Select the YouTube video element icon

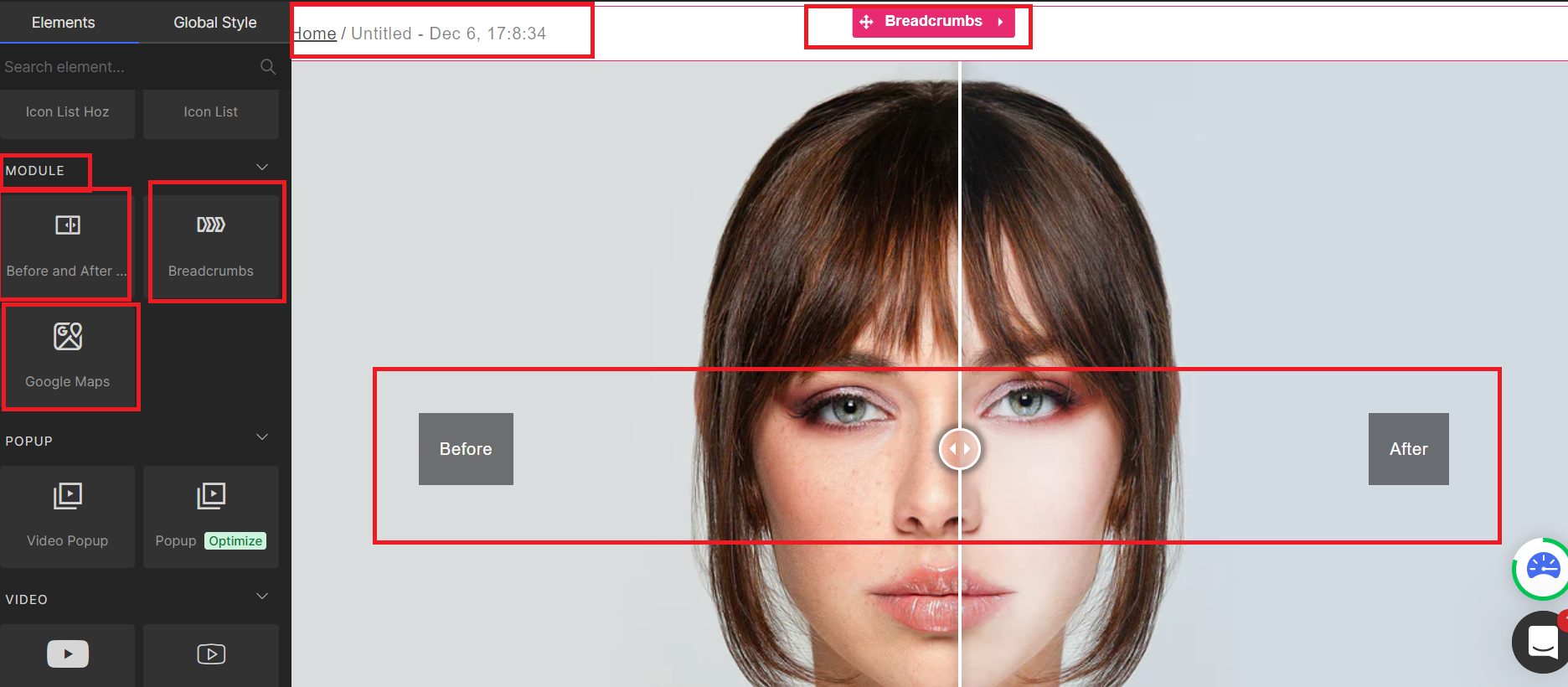[x=68, y=654]
